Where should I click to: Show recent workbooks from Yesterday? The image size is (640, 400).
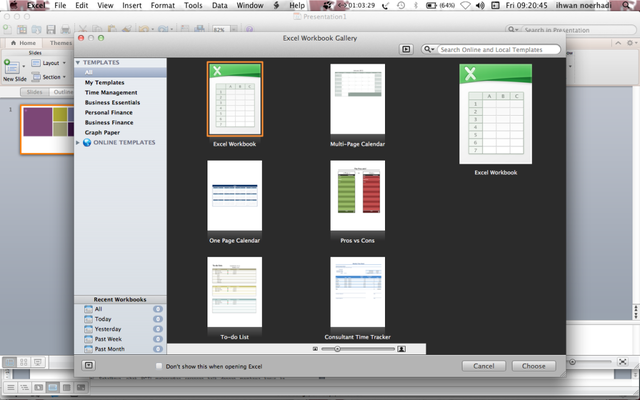tap(108, 329)
